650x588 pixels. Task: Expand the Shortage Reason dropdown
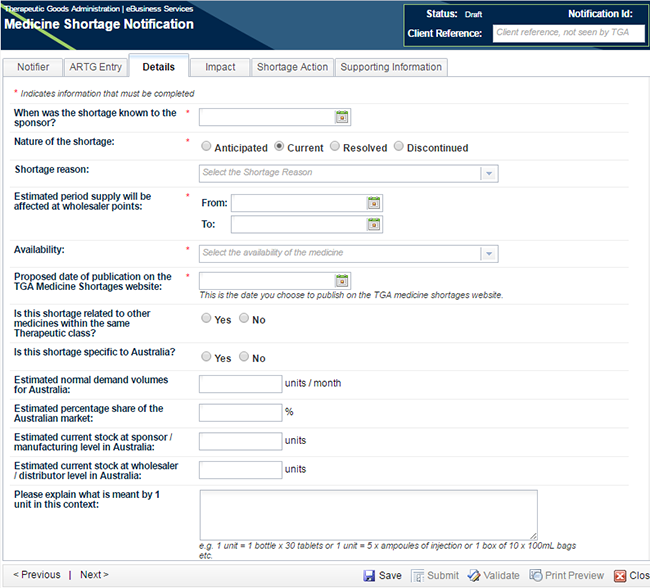(488, 173)
